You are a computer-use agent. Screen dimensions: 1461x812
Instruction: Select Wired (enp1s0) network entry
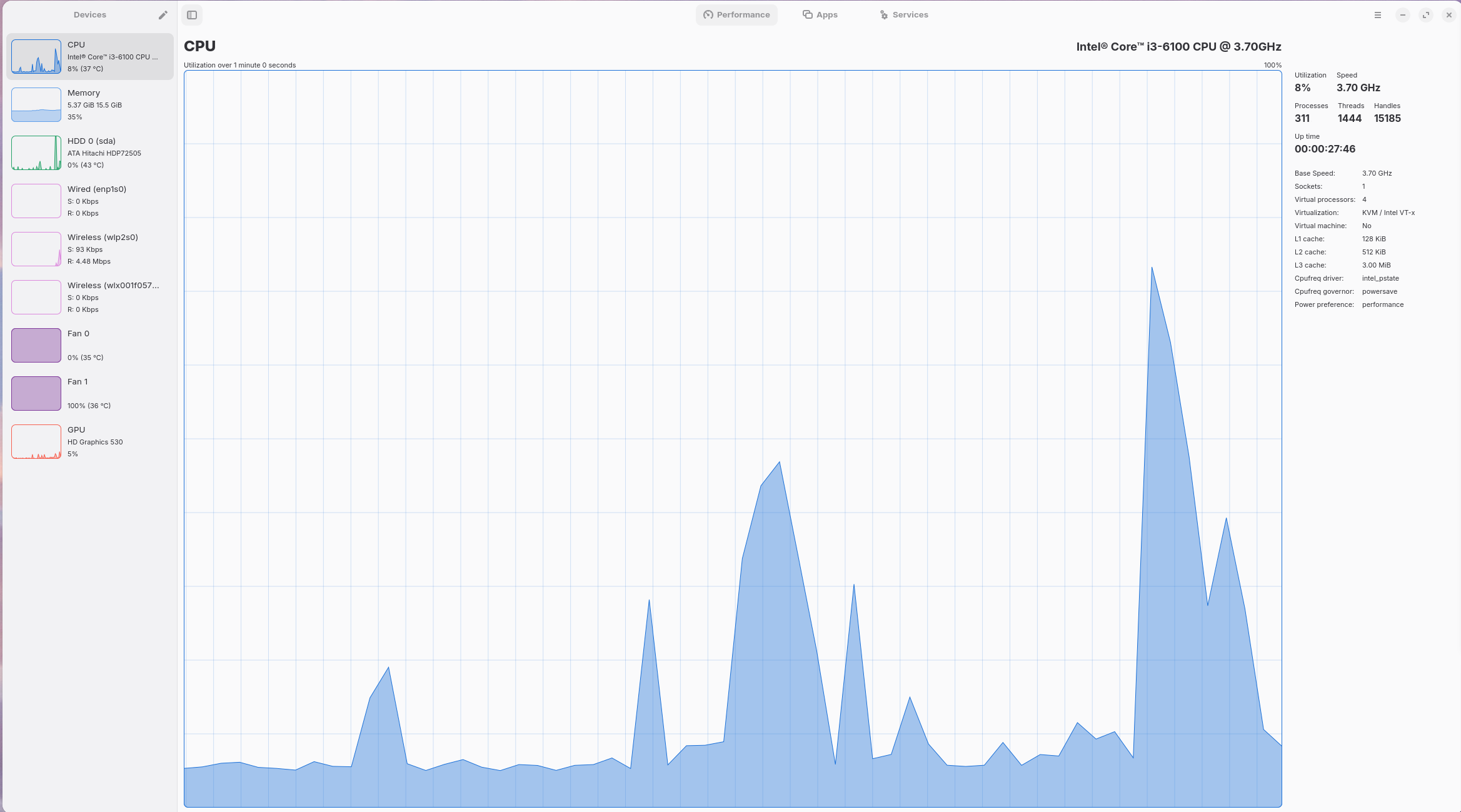tap(90, 201)
